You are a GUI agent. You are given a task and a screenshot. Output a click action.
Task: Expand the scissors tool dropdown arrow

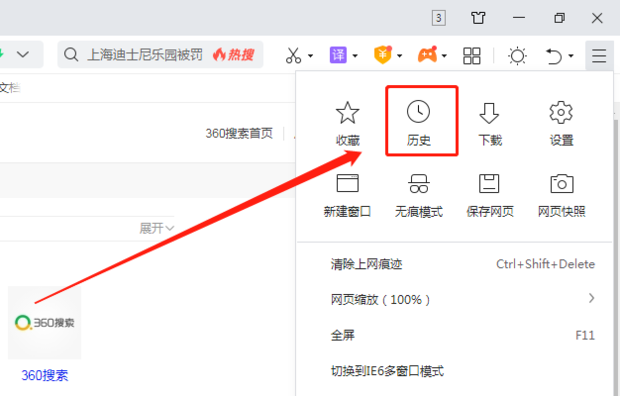point(310,56)
